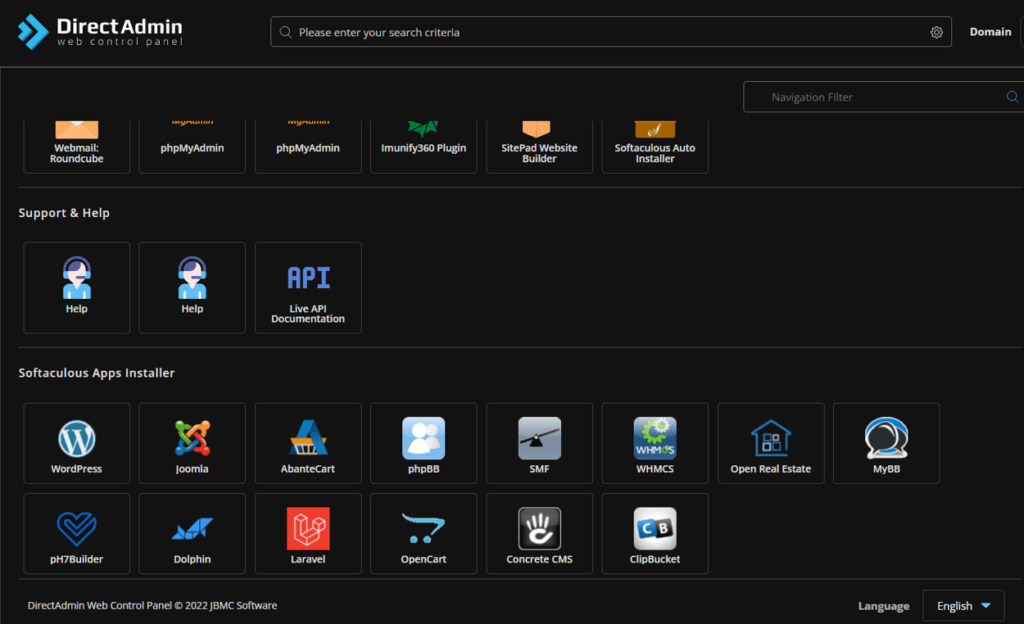1024x624 pixels.
Task: Open the ClipBucket installer icon
Action: (654, 533)
